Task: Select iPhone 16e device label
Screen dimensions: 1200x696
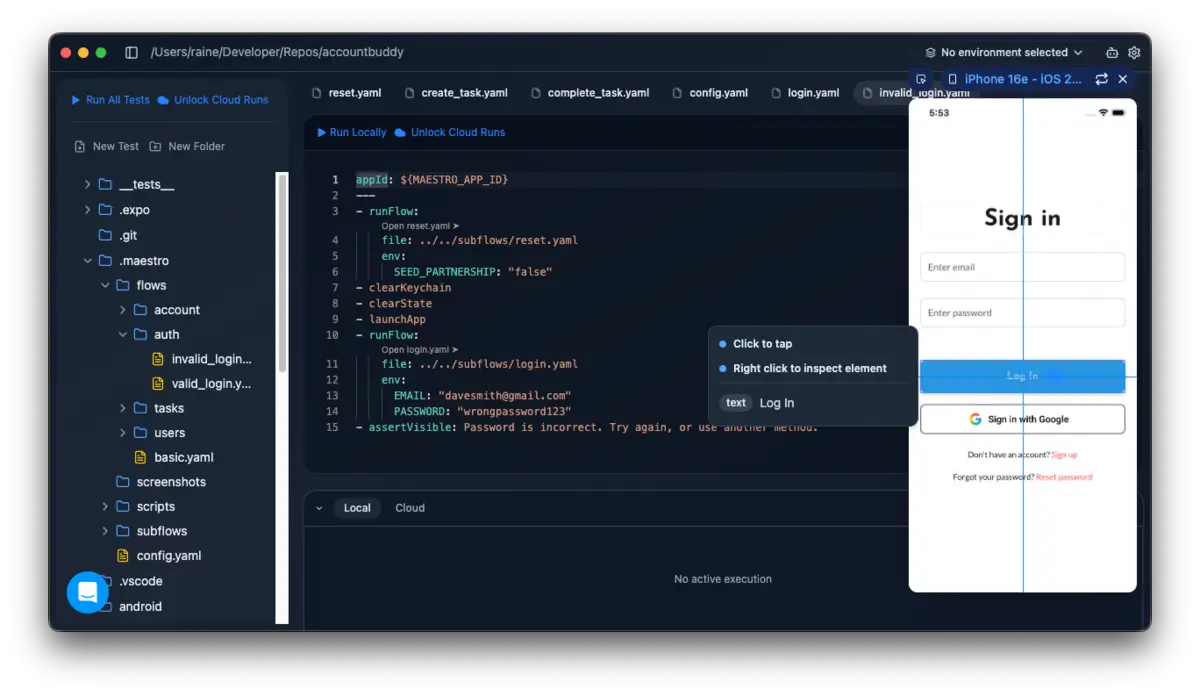Action: (1015, 79)
